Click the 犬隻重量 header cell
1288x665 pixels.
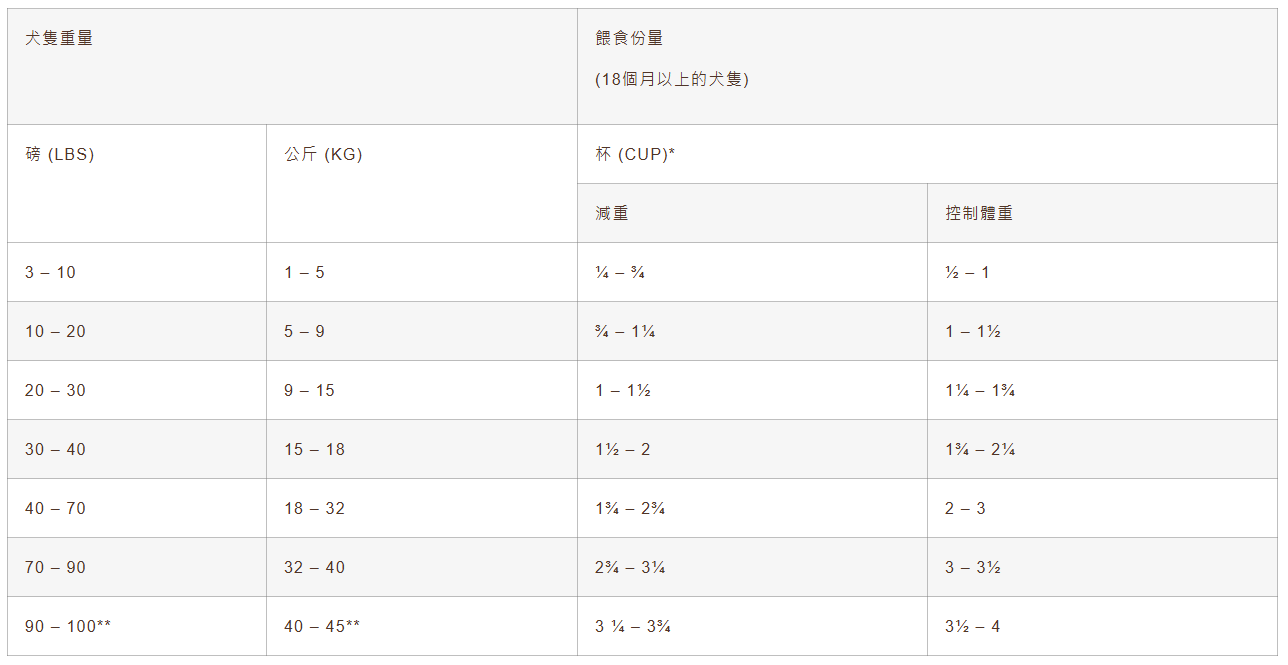pos(59,39)
